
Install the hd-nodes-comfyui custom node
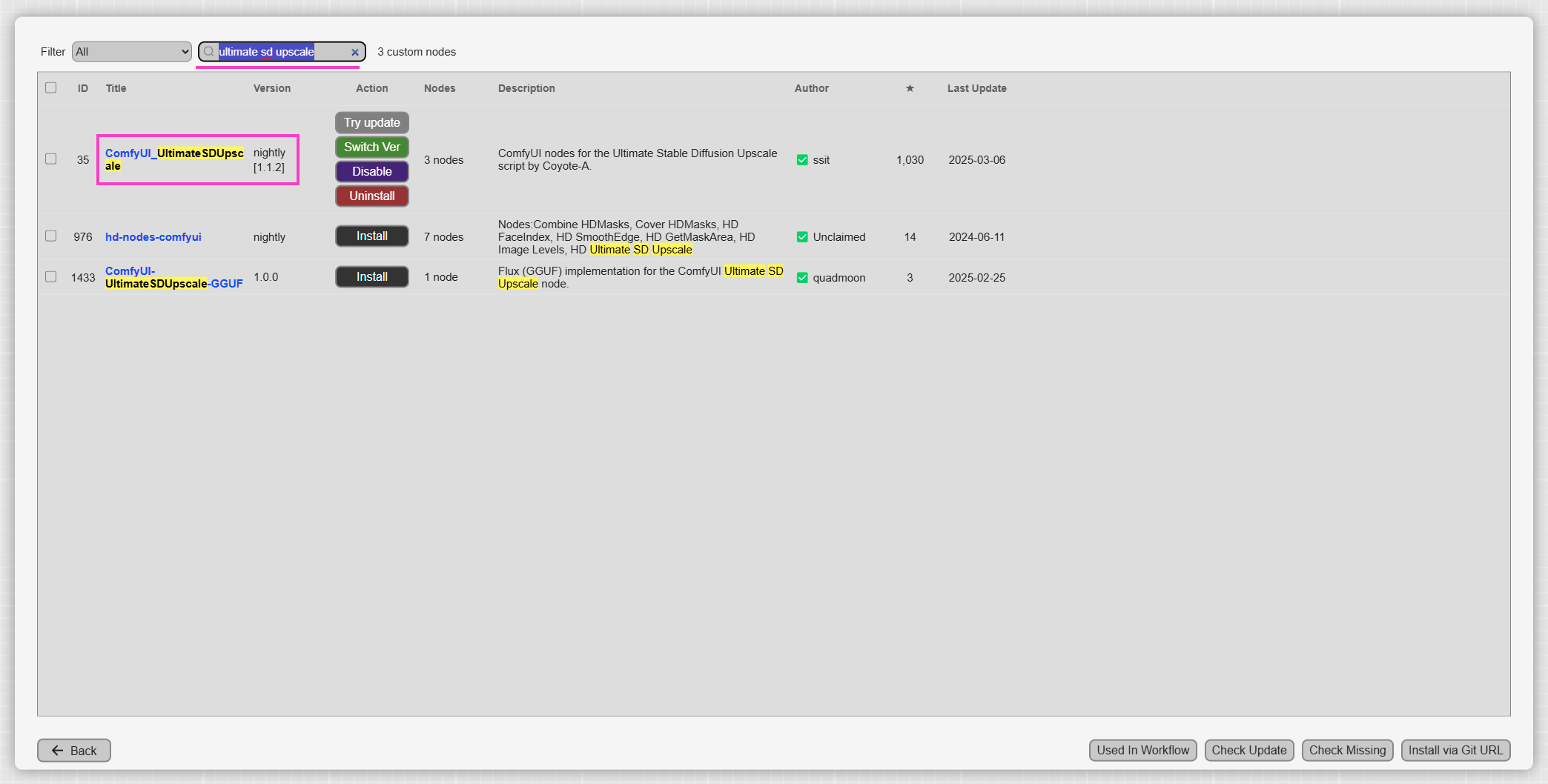click(372, 236)
